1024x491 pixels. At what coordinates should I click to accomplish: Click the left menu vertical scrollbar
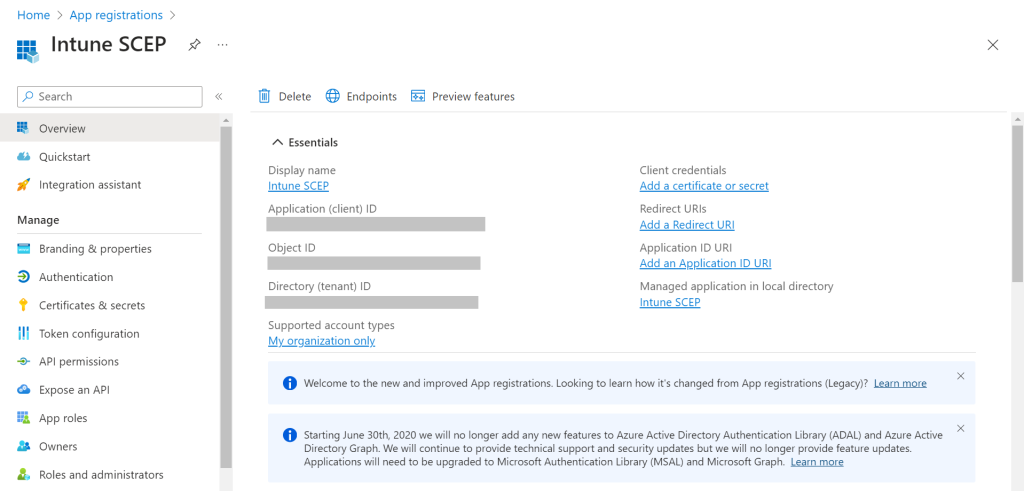pyautogui.click(x=226, y=297)
